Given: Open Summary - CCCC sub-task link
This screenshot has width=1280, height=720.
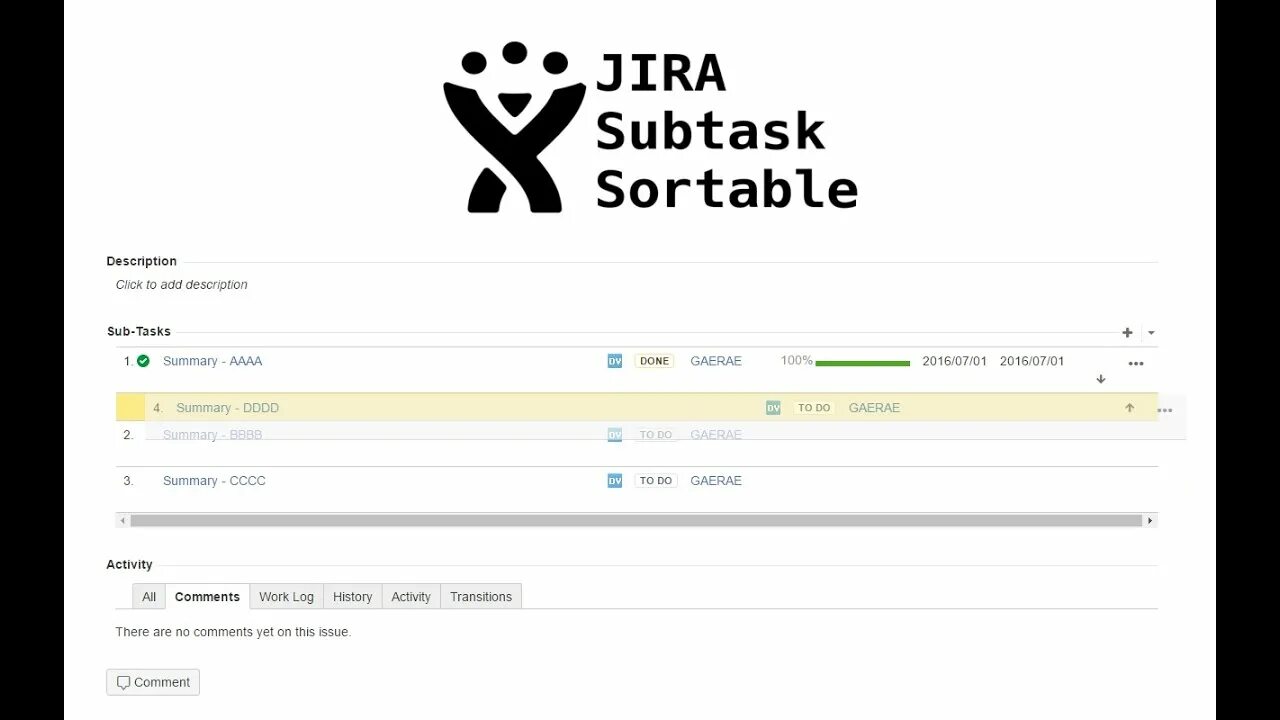Looking at the screenshot, I should [214, 481].
